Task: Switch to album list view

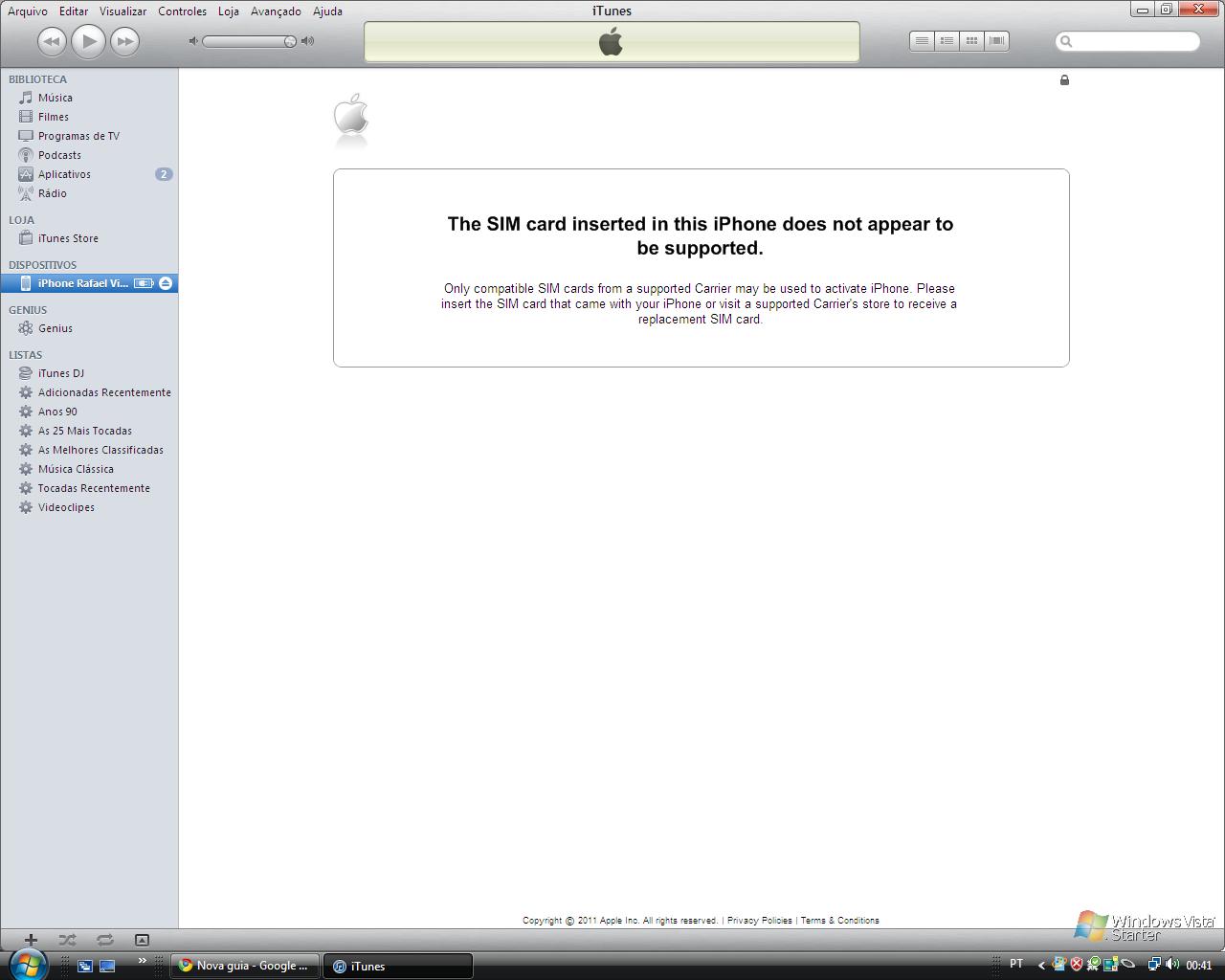Action: (x=947, y=41)
